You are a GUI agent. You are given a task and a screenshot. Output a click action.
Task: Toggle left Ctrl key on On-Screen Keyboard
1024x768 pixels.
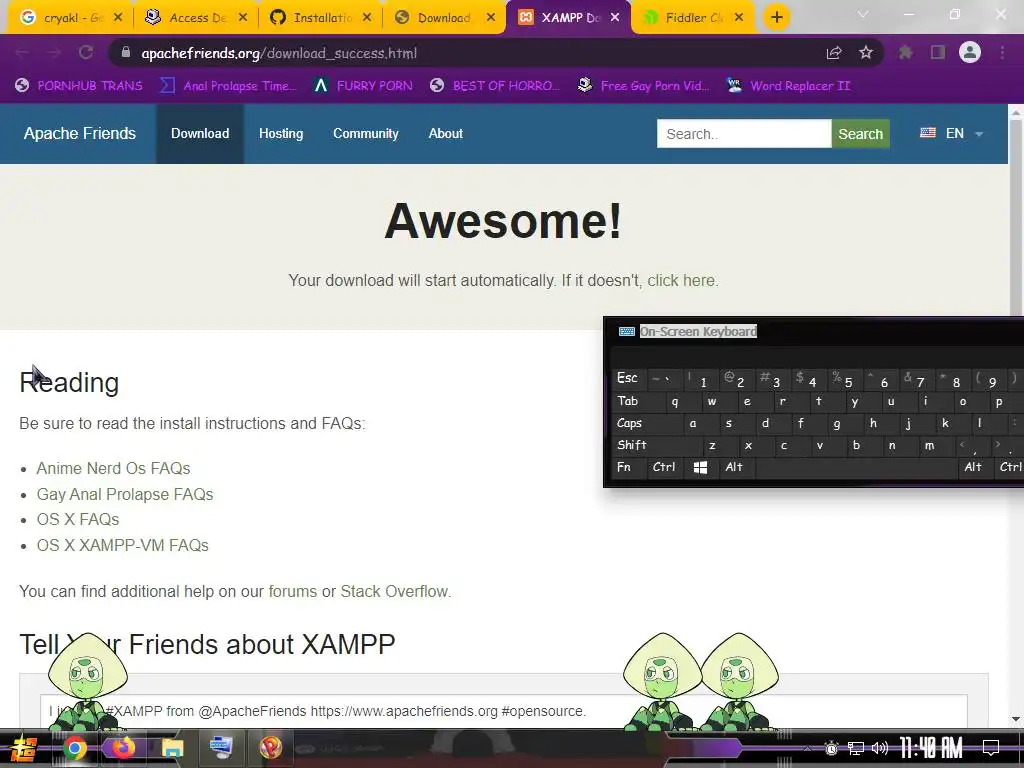(x=664, y=467)
